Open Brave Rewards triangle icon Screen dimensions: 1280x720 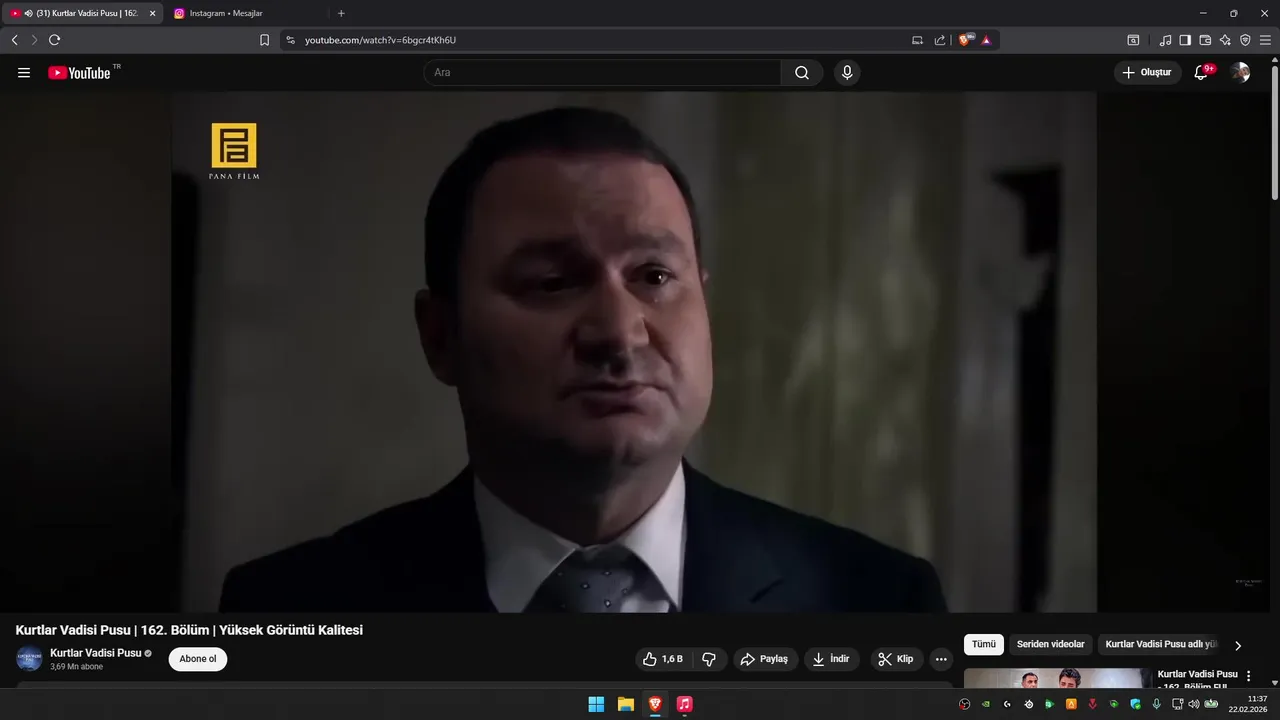click(x=986, y=40)
